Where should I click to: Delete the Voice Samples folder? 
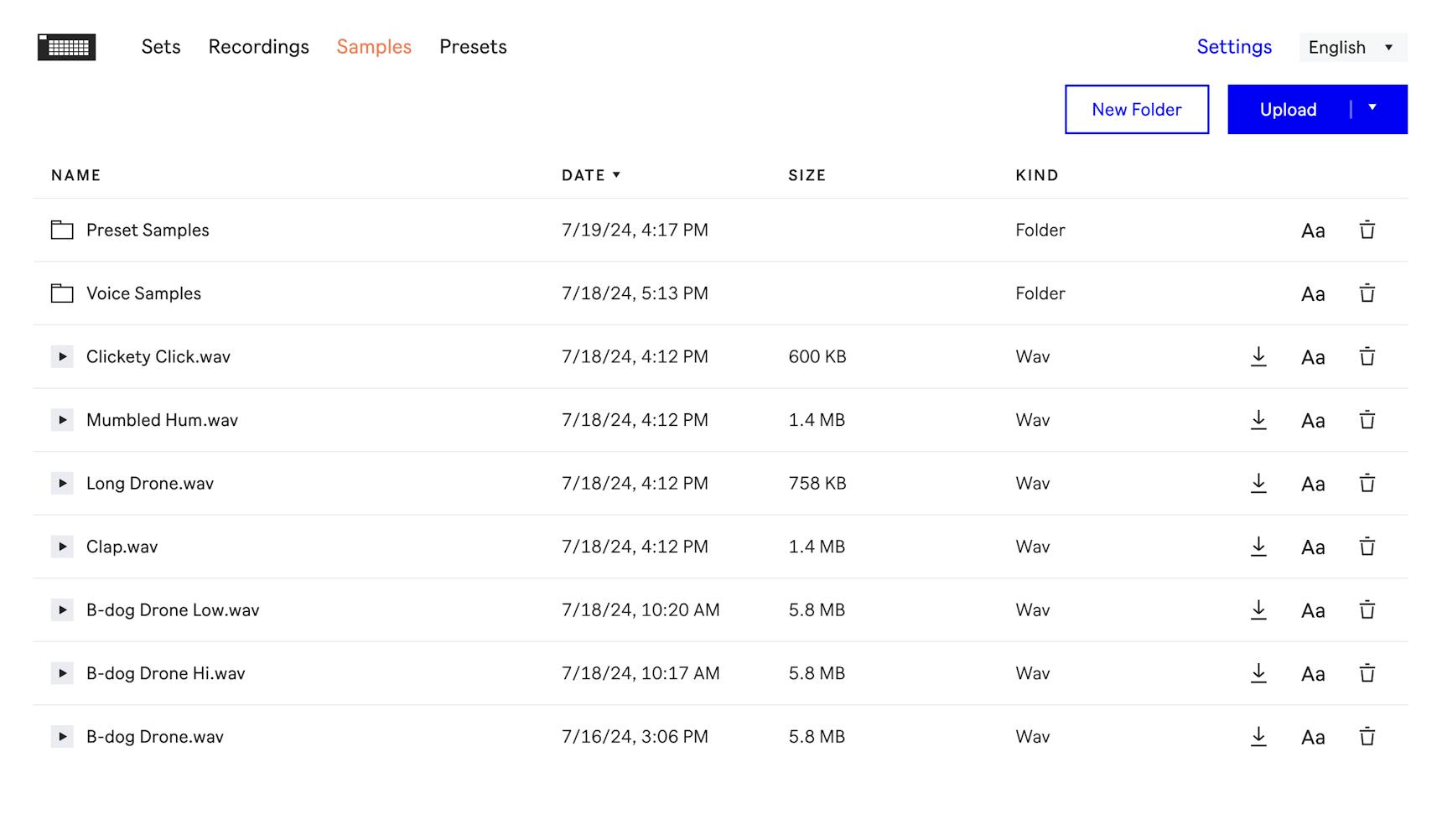tap(1367, 293)
